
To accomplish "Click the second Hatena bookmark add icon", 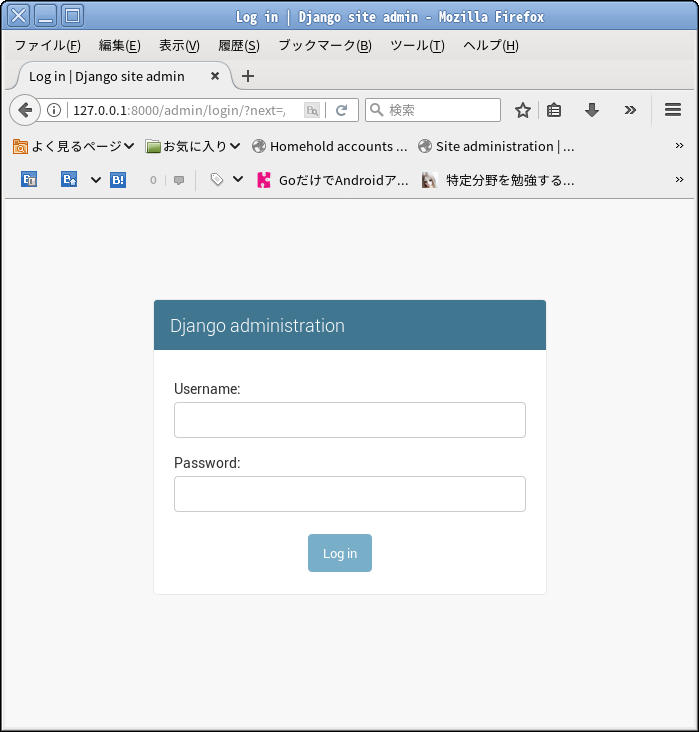I will (69, 180).
